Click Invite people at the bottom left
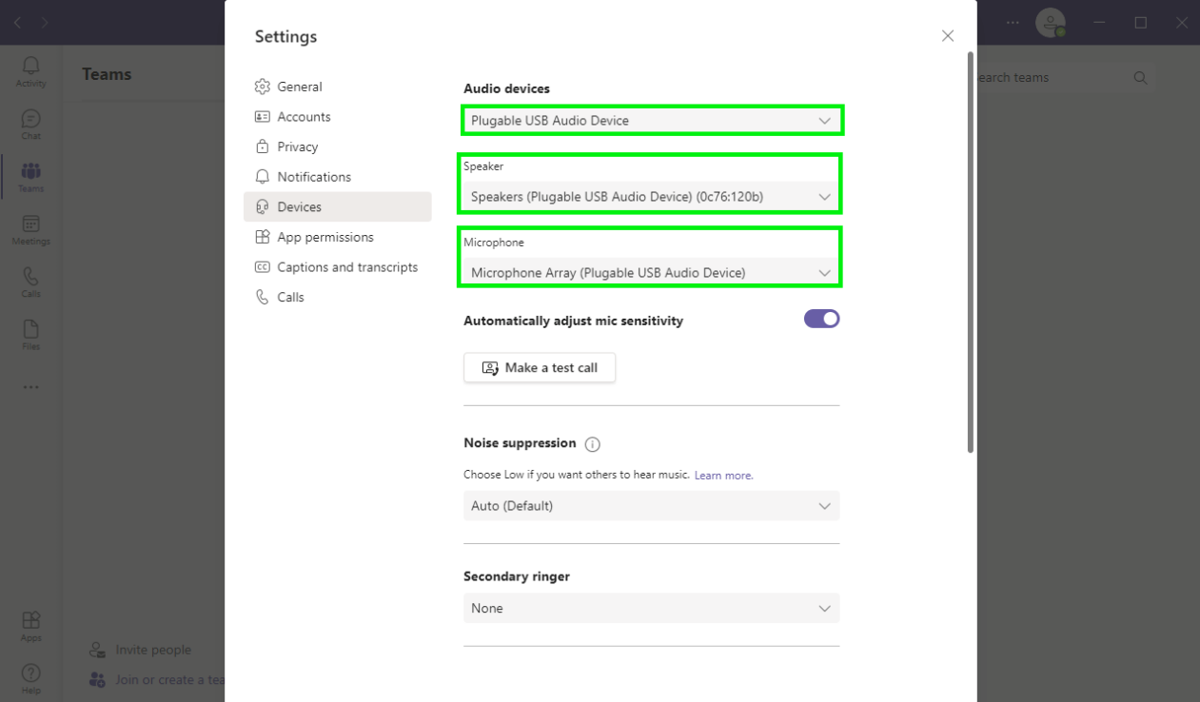The image size is (1200, 702). coord(152,649)
